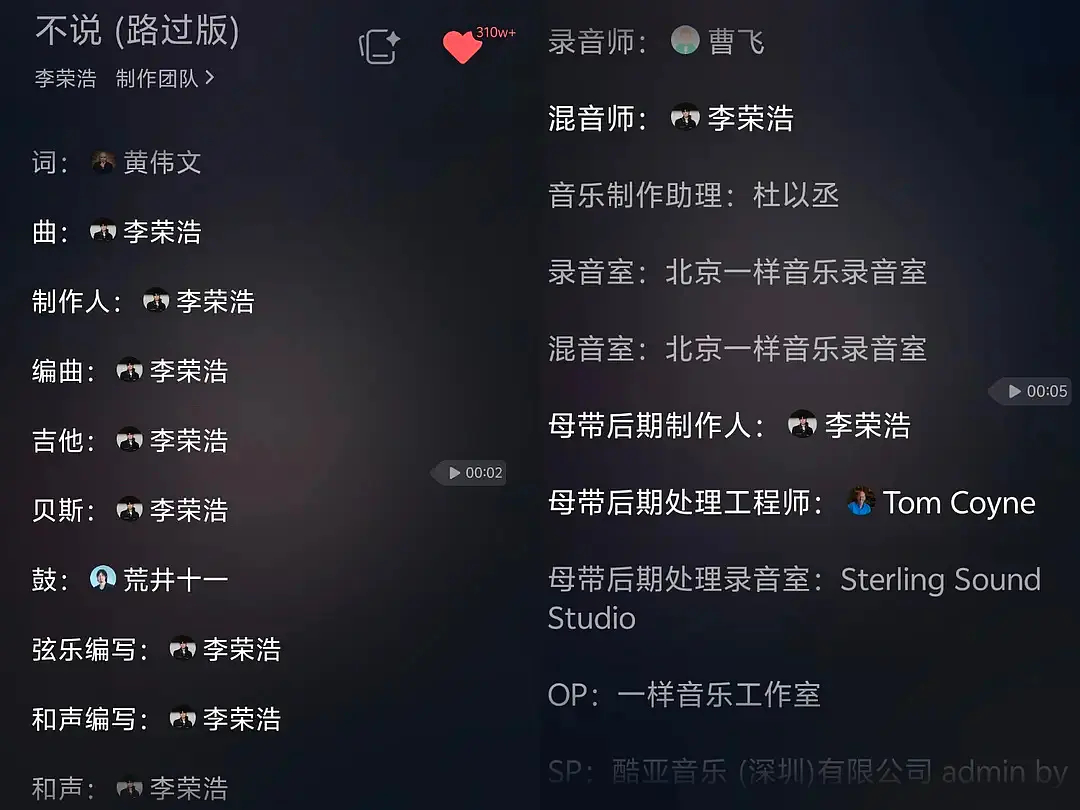Expand 制作团队 with its chevron
1080x810 pixels.
coord(165,79)
